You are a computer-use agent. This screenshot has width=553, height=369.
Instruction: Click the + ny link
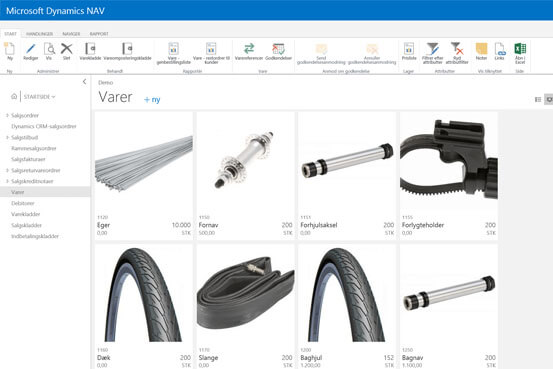point(152,99)
